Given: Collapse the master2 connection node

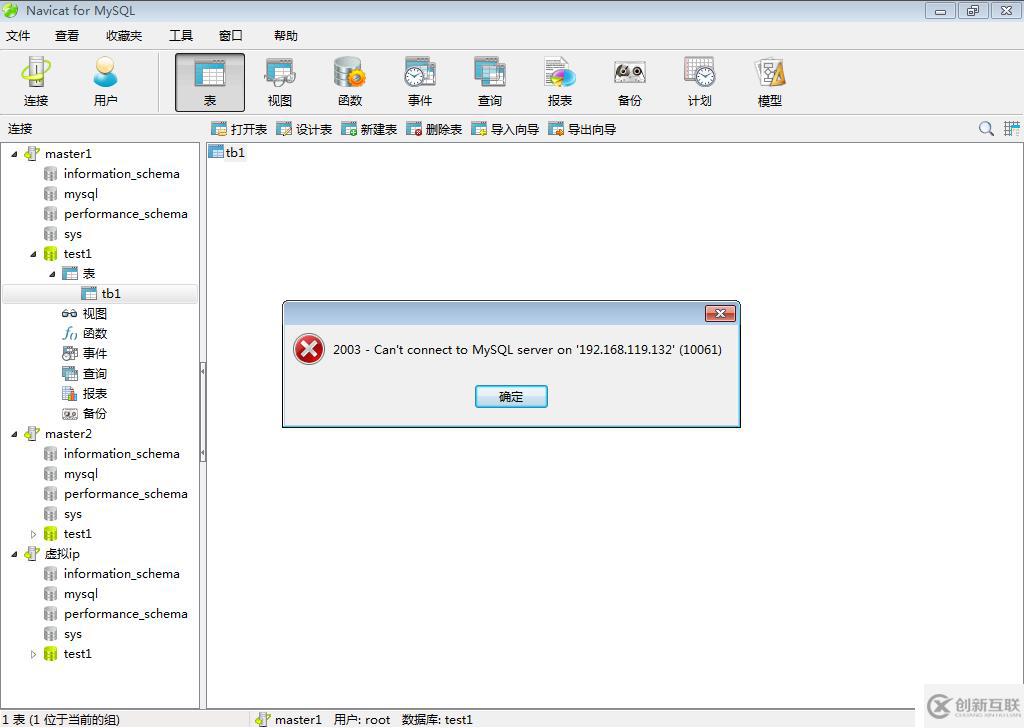Looking at the screenshot, I should 14,434.
